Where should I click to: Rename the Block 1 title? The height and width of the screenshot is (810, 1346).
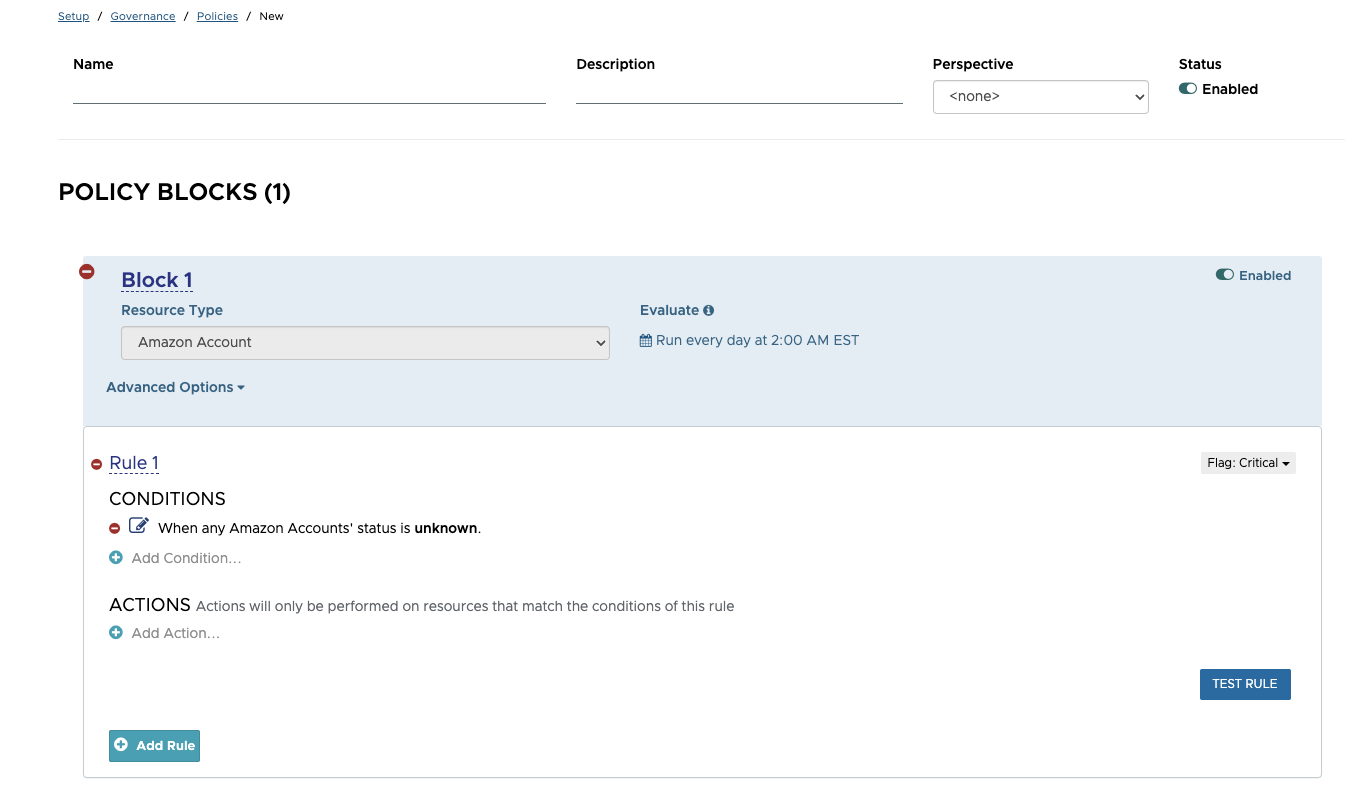[x=157, y=280]
